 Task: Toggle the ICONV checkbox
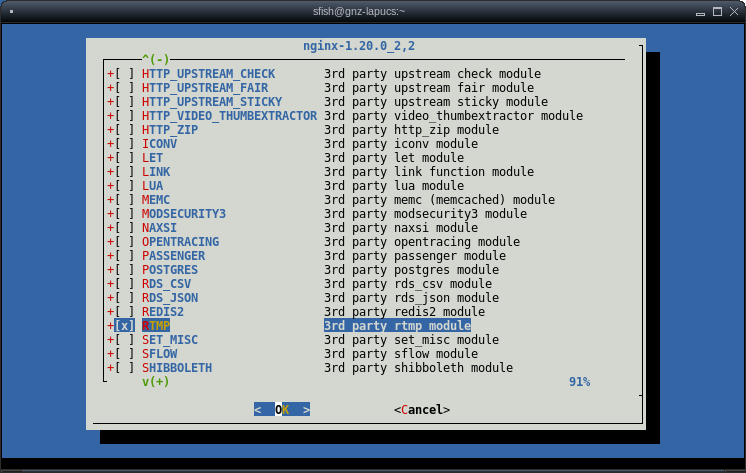coord(124,144)
